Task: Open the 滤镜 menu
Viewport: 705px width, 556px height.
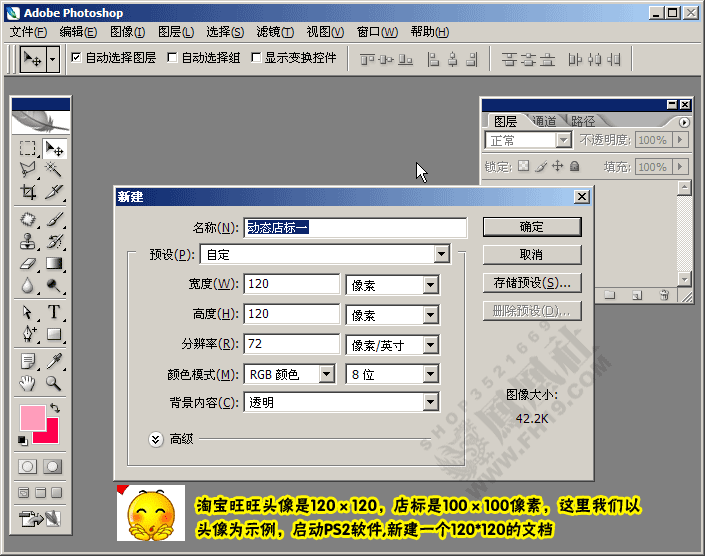Action: click(275, 32)
